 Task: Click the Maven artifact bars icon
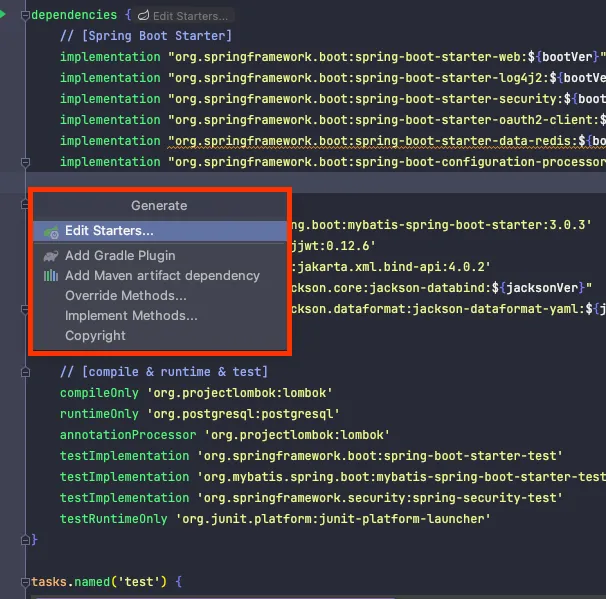click(51, 276)
